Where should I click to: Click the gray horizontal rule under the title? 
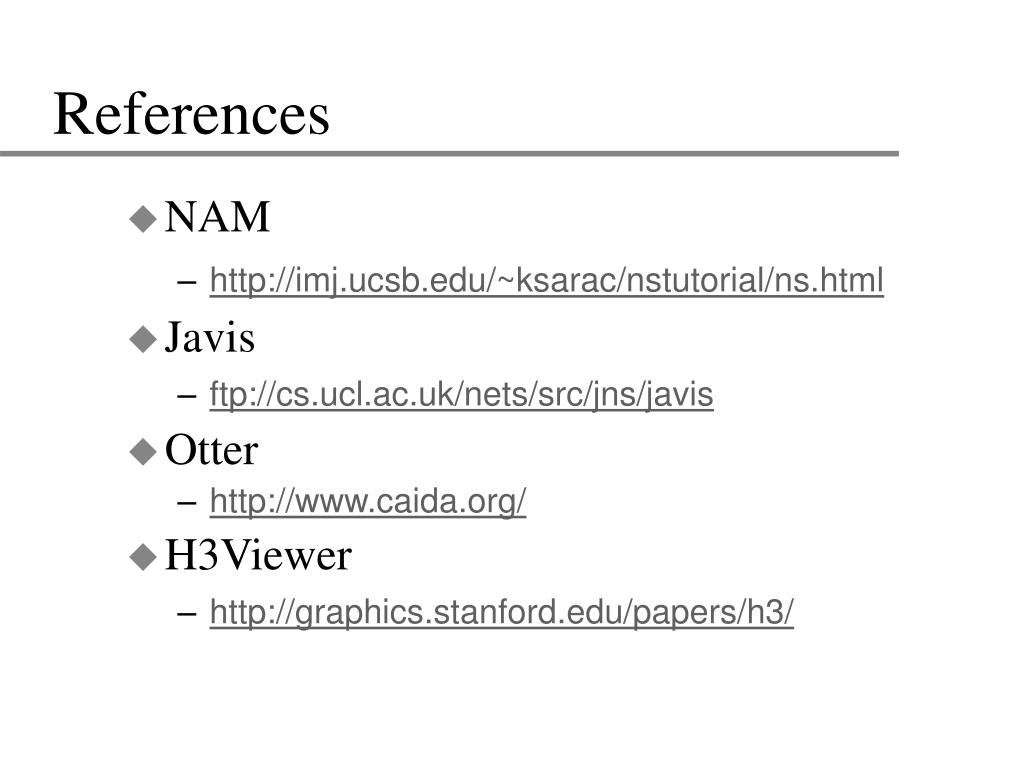[x=449, y=153]
